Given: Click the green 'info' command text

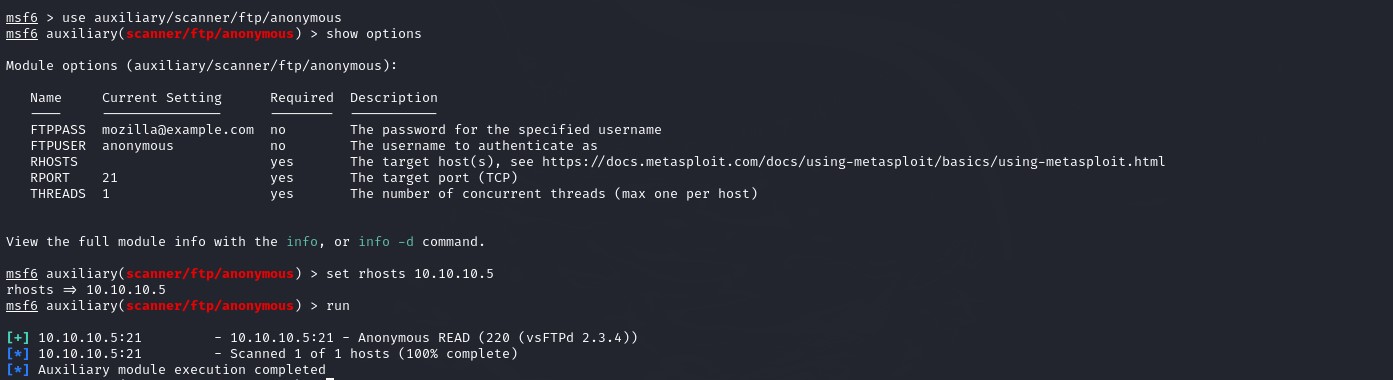Looking at the screenshot, I should click(301, 241).
